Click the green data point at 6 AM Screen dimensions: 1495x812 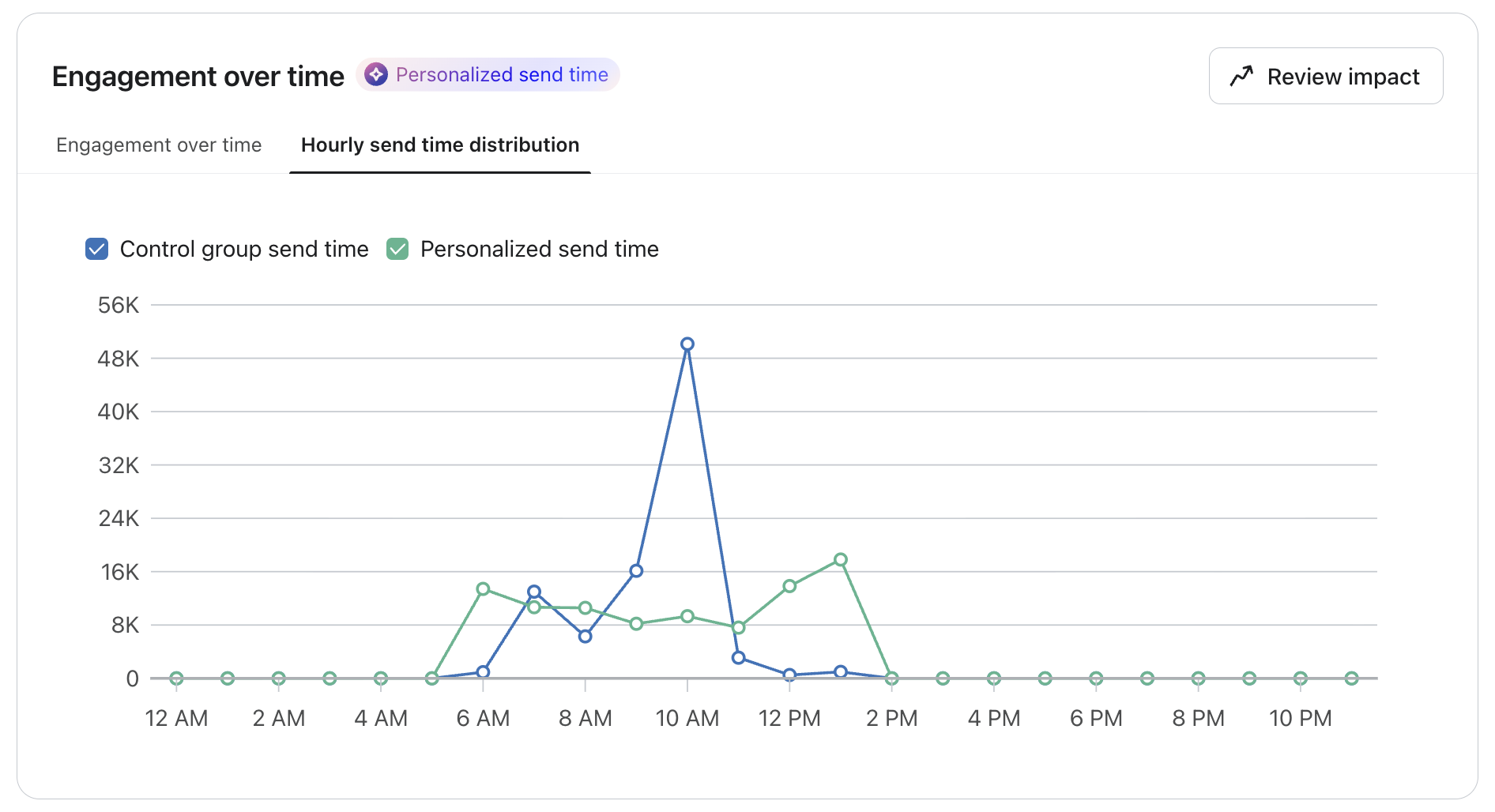click(483, 588)
